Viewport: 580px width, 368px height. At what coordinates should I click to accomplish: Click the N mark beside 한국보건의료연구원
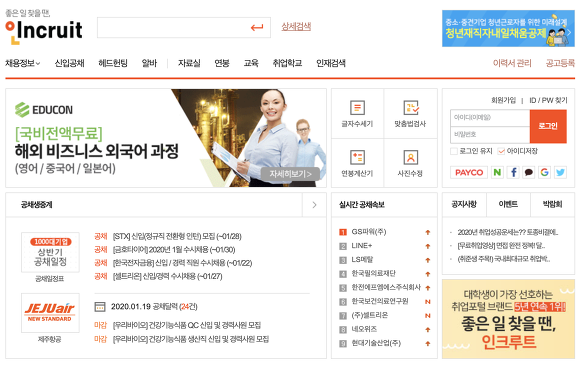pyautogui.click(x=428, y=302)
